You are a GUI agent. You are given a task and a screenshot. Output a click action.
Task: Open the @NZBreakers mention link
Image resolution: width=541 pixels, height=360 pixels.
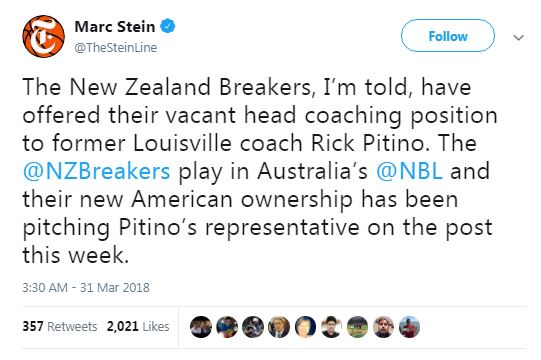96,171
